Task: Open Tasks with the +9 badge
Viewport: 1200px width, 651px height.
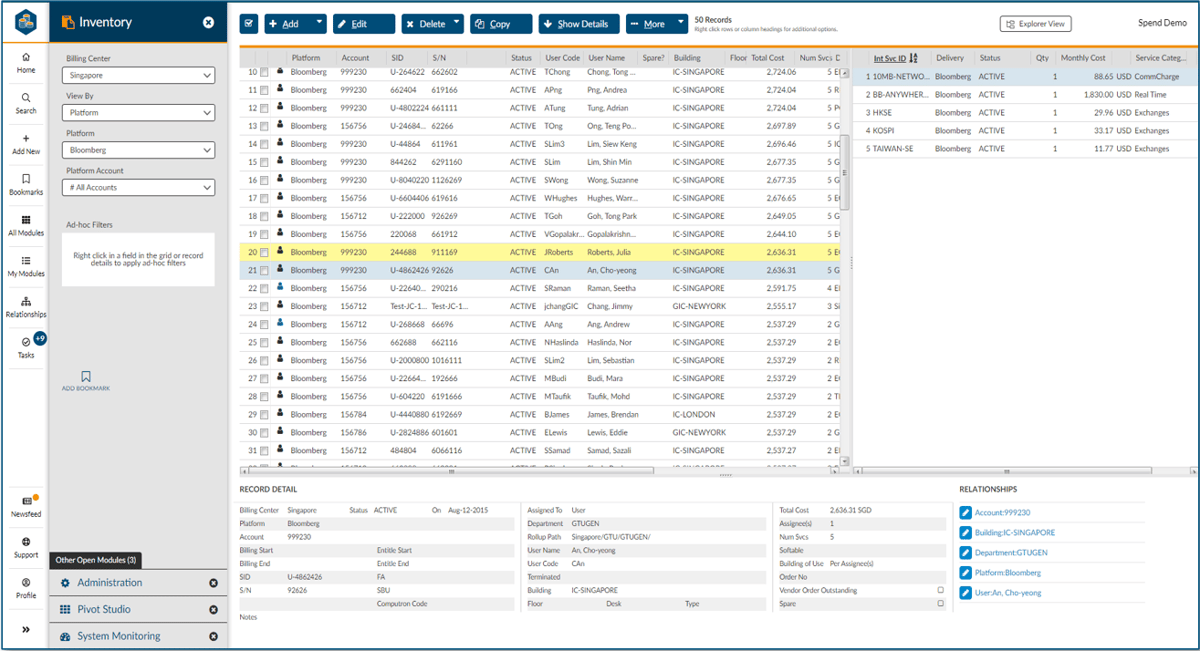Action: [27, 345]
